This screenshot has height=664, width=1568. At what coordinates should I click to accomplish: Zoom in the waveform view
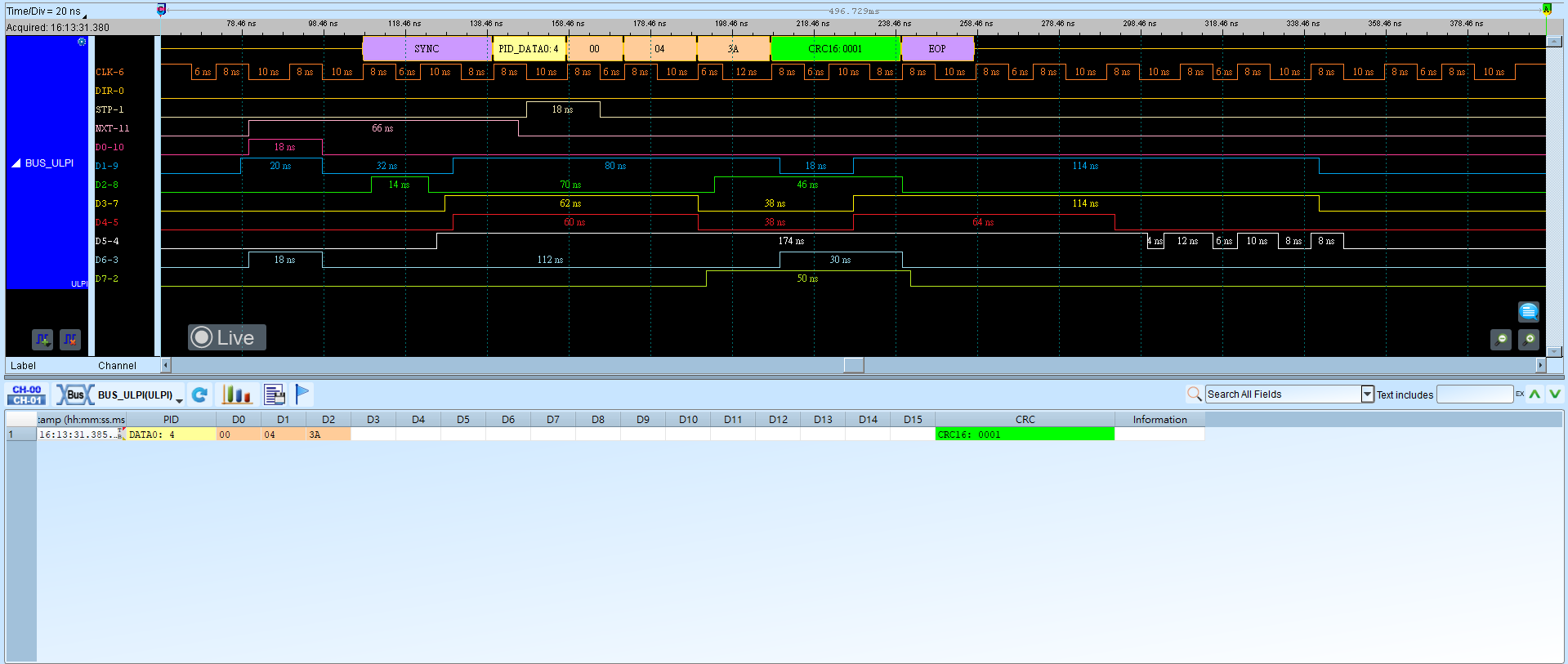(x=1529, y=339)
